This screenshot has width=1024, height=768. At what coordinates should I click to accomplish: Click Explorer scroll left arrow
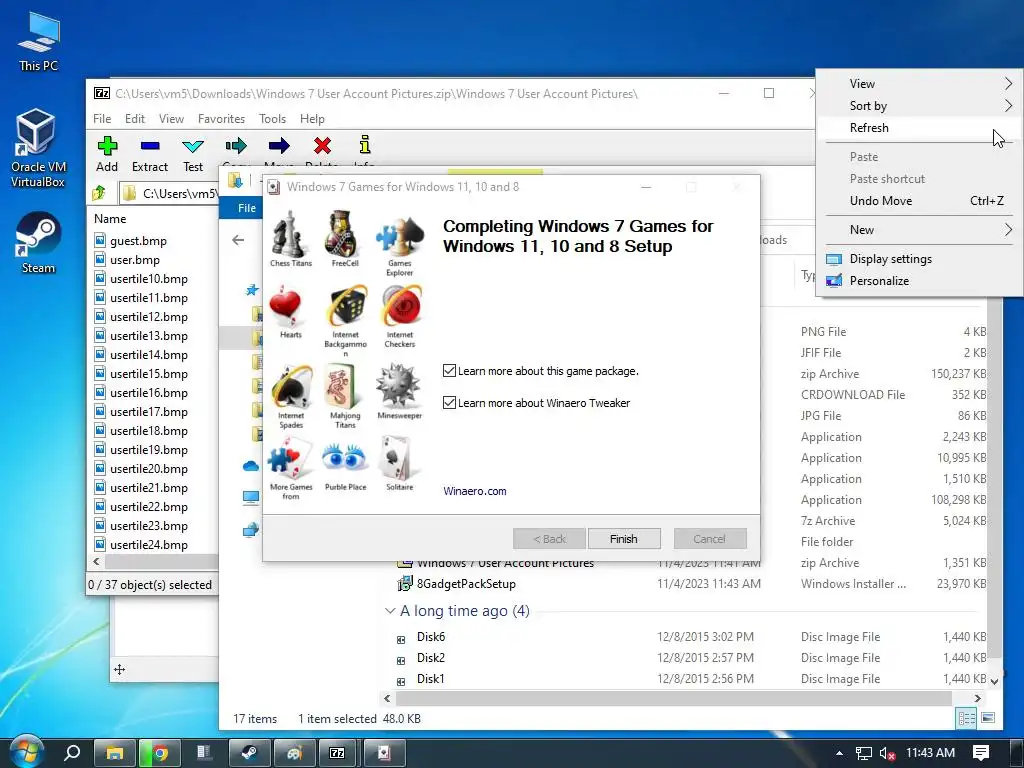click(387, 698)
